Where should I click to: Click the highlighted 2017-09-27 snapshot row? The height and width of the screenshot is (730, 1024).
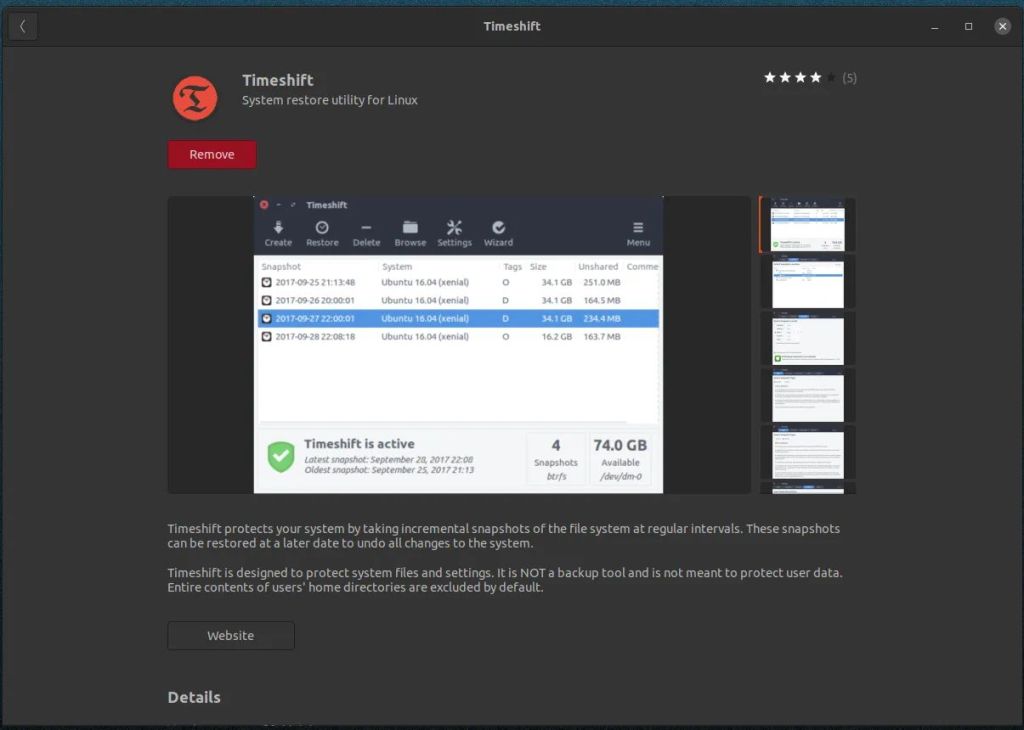coord(458,318)
